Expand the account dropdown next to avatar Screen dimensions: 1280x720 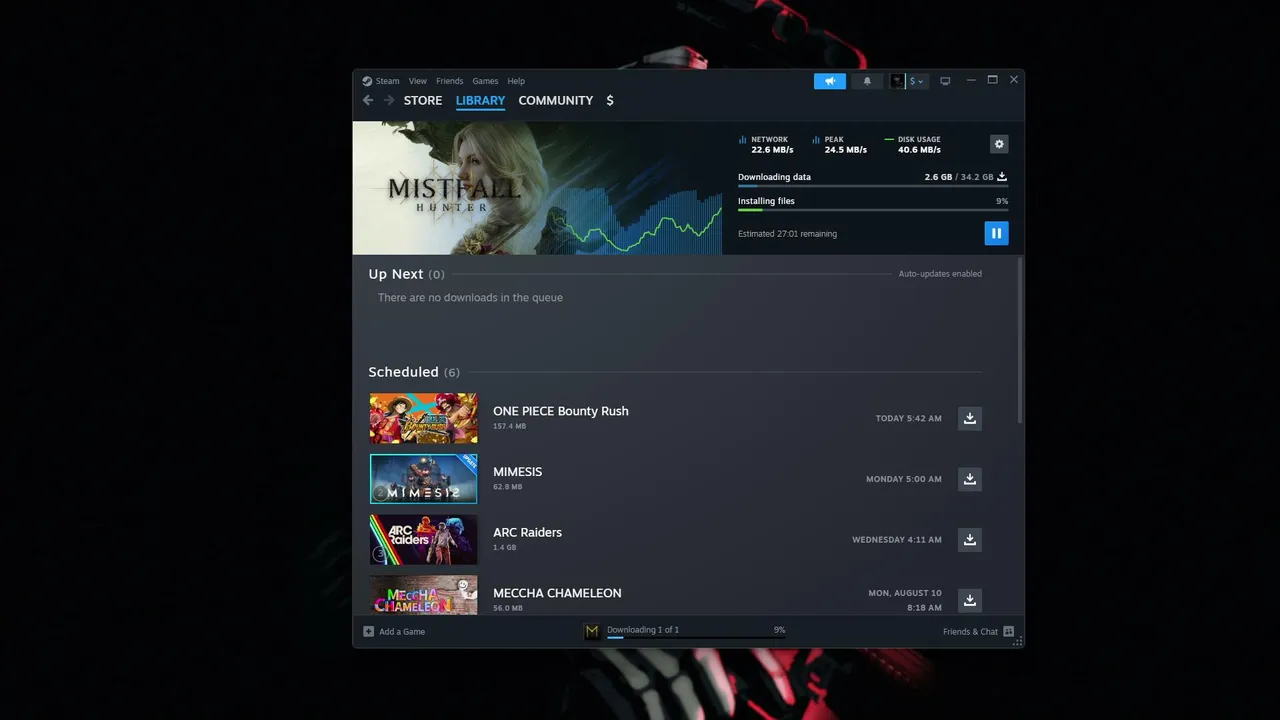pos(916,81)
